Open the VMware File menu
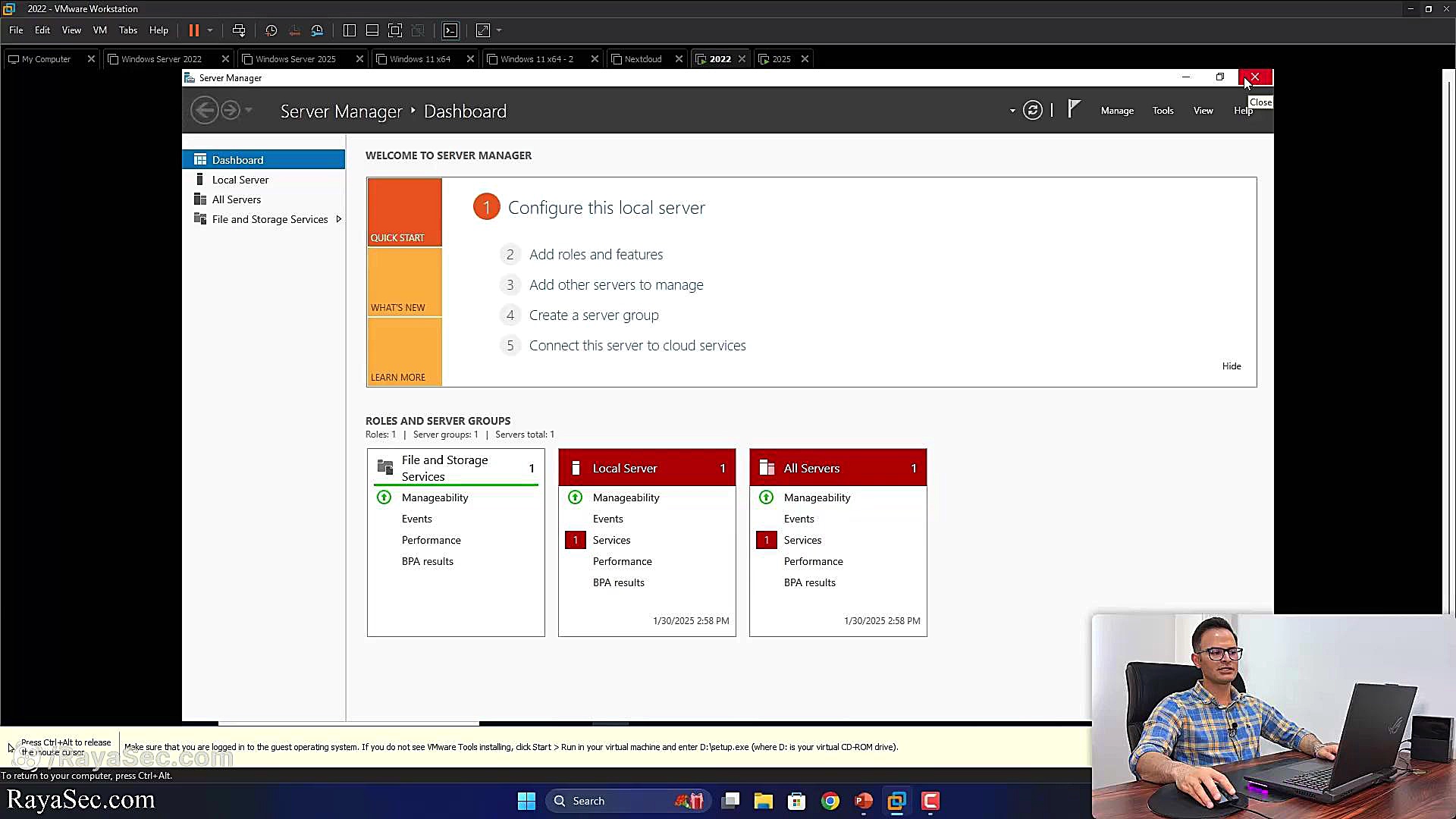This screenshot has height=819, width=1456. click(x=16, y=30)
